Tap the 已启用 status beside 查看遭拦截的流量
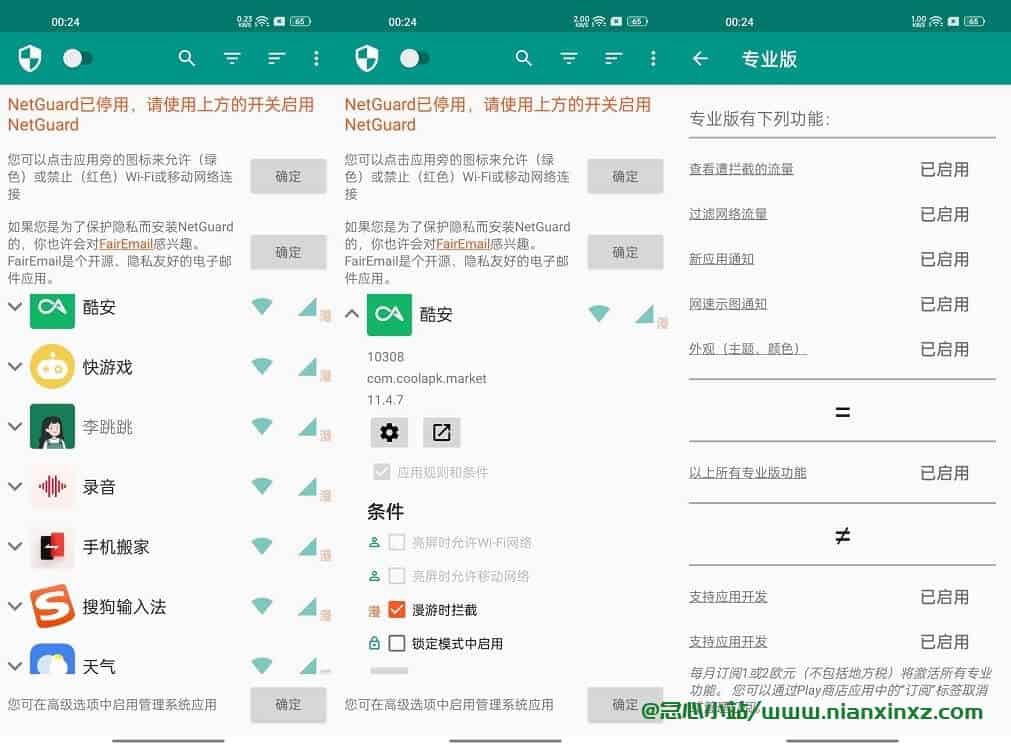The width and height of the screenshot is (1011, 749). (945, 170)
